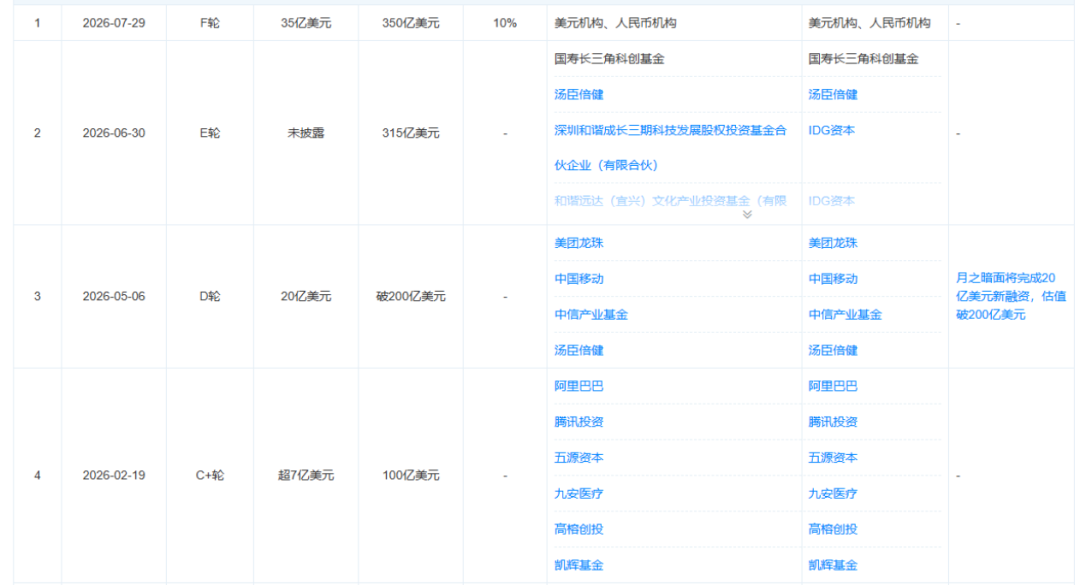1080x585 pixels.
Task: Open 汤臣倍健 in E轮 row's first investor column
Action: click(x=579, y=94)
